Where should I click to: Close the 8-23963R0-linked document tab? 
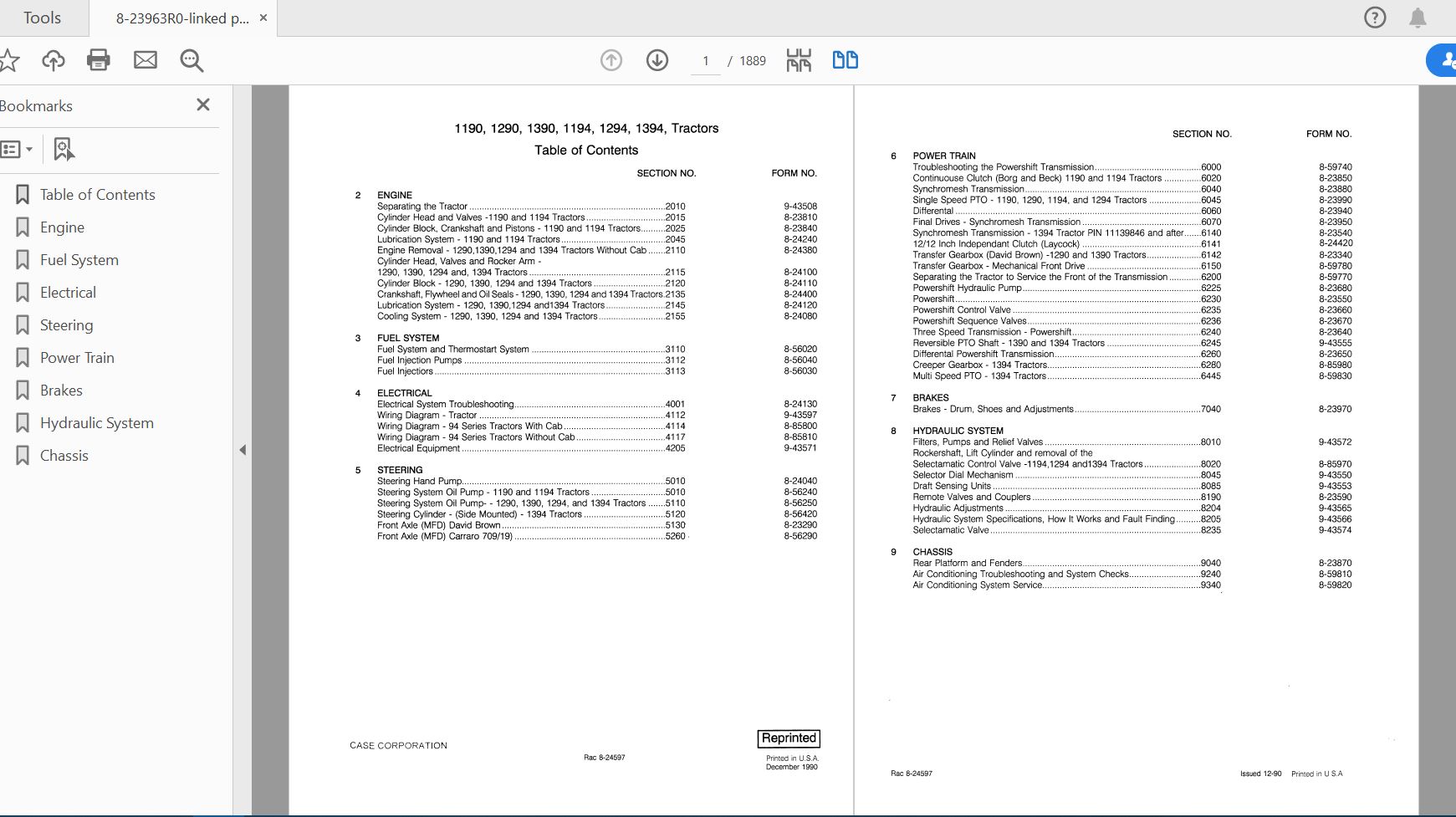(263, 18)
